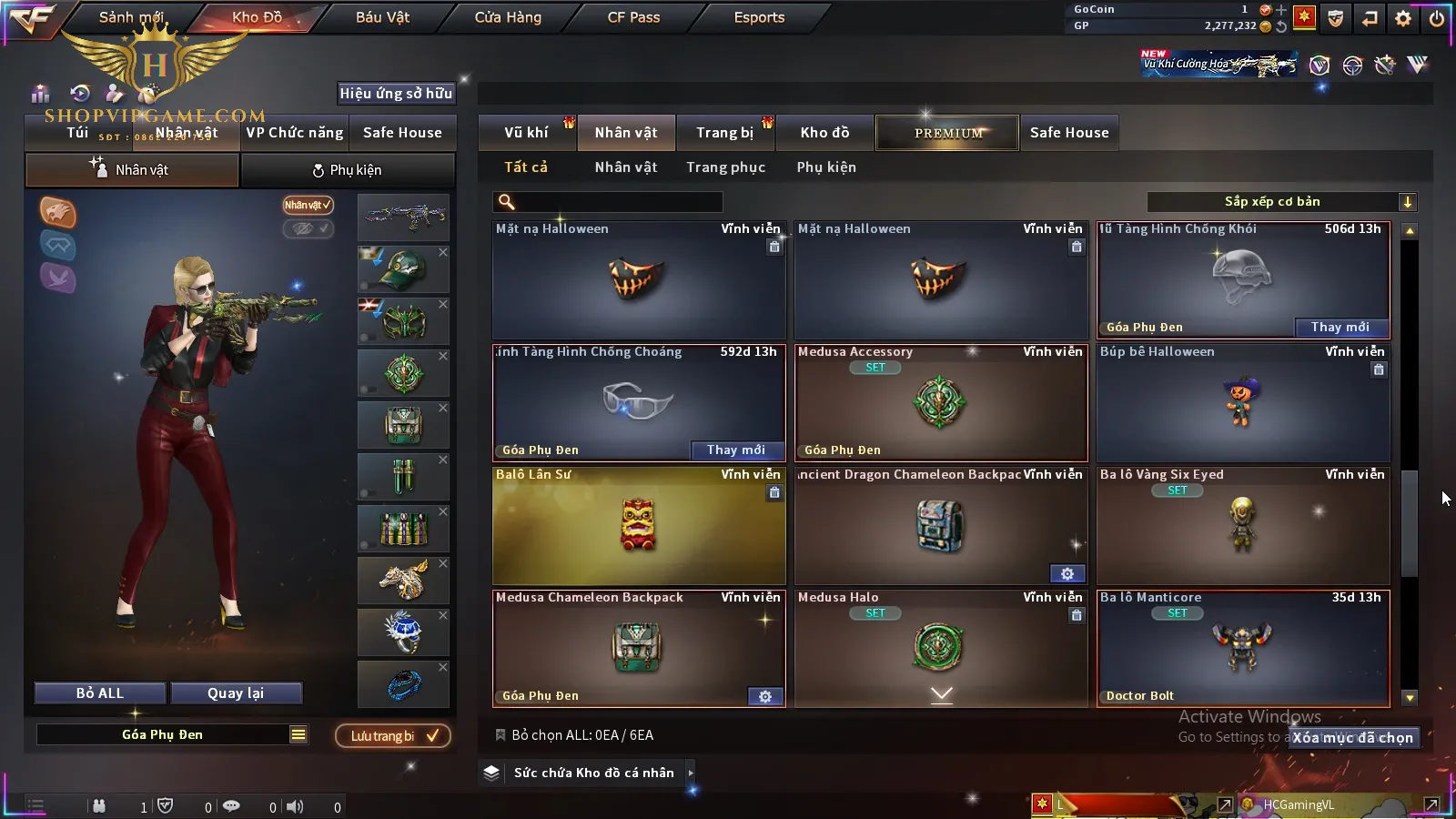Image resolution: width=1456 pixels, height=819 pixels.
Task: Click the speaker volume icon
Action: [295, 806]
